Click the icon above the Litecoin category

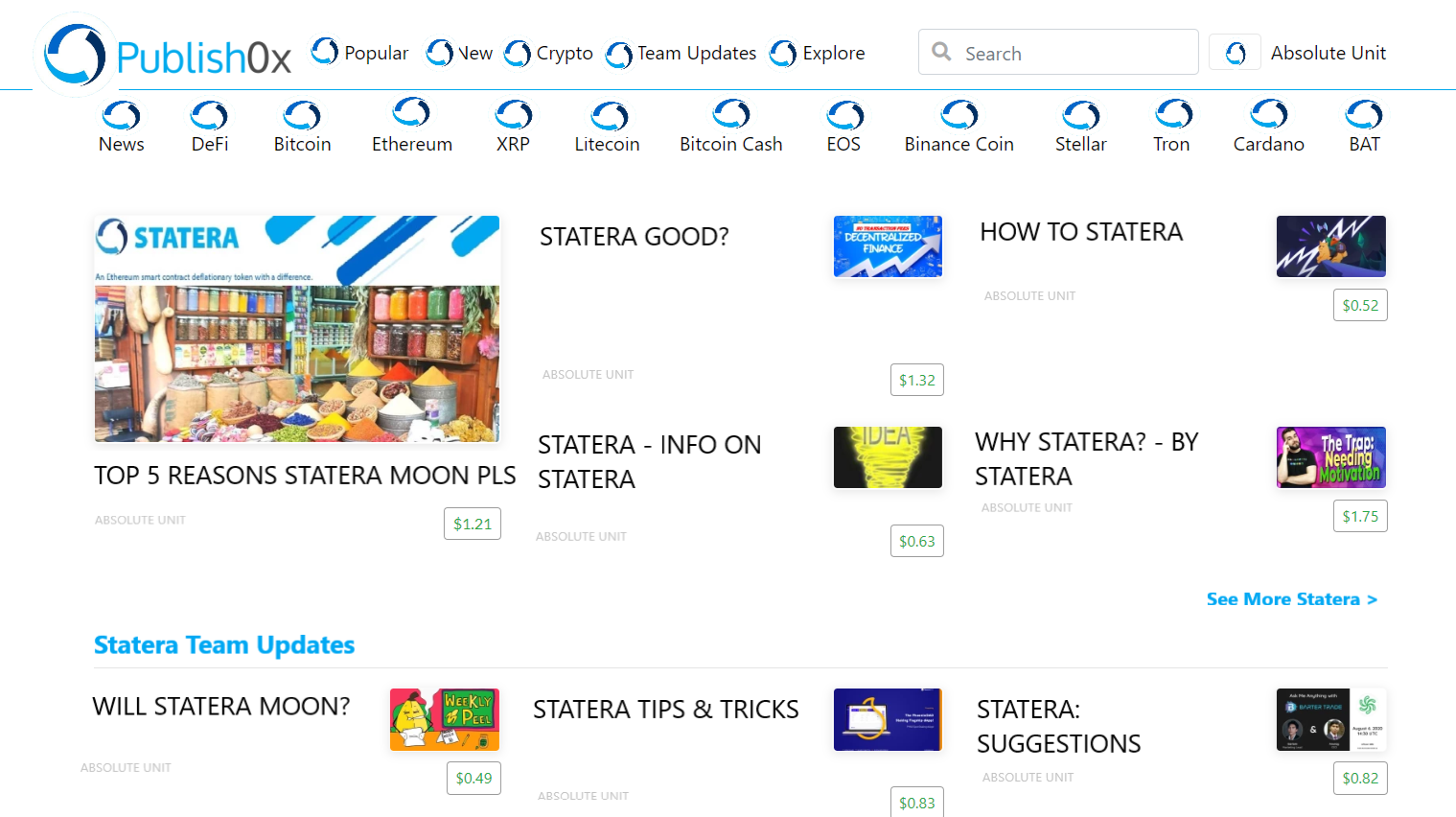click(609, 117)
